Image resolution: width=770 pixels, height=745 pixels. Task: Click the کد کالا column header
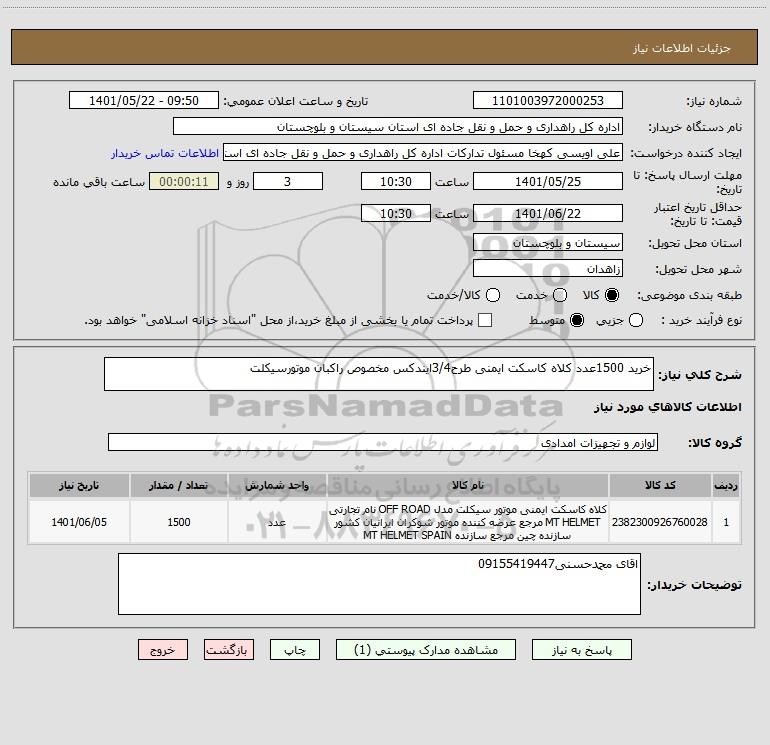660,485
